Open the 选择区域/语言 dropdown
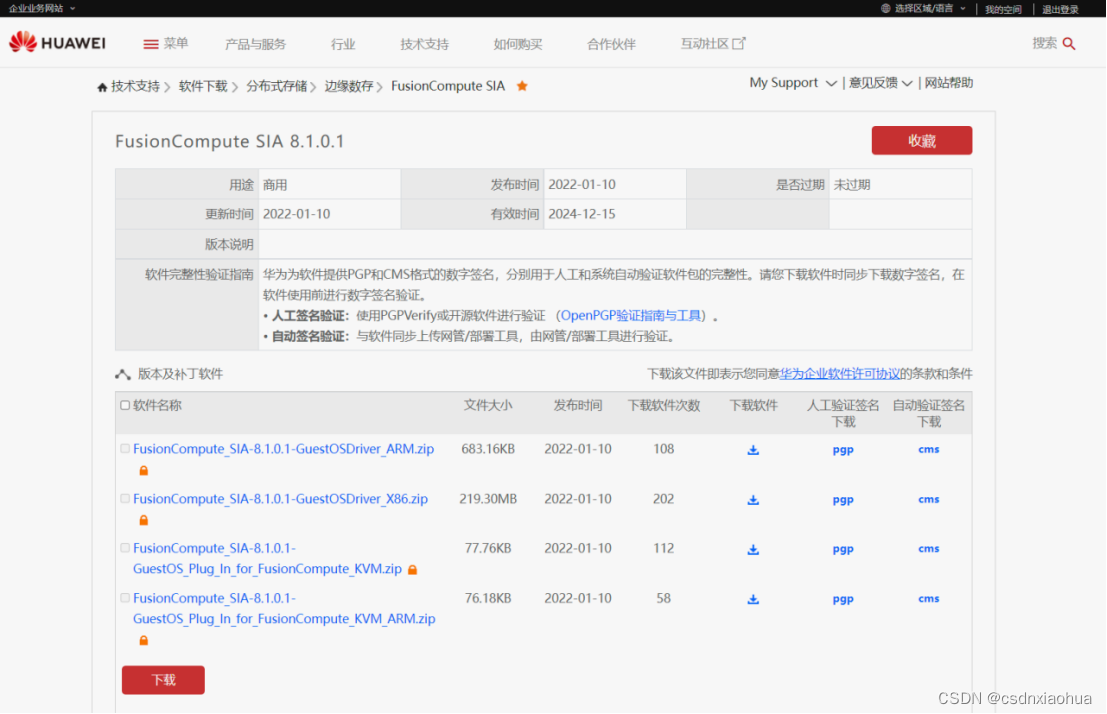 tap(923, 8)
